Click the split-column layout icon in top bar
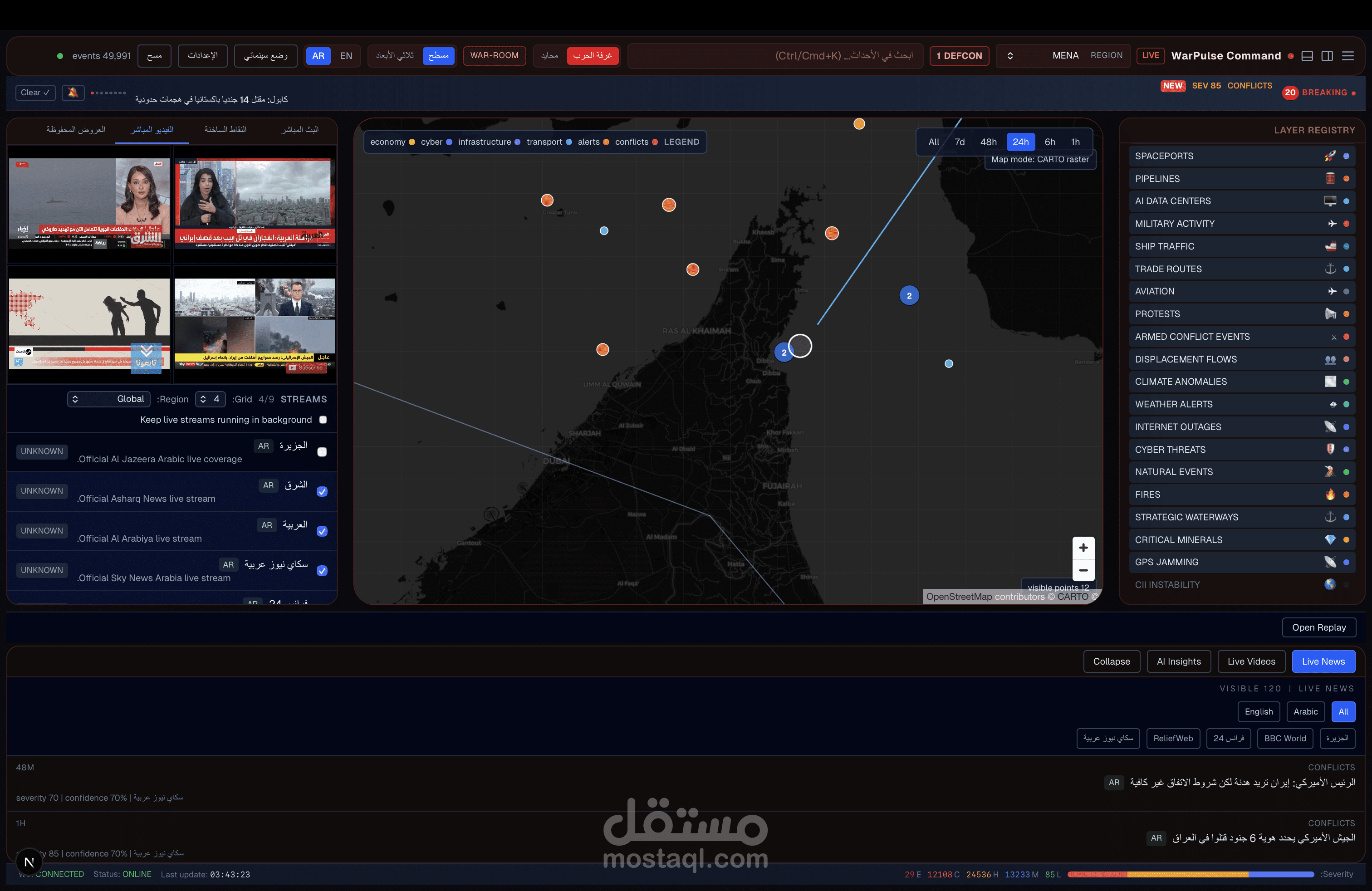The width and height of the screenshot is (1372, 891). coord(1327,56)
